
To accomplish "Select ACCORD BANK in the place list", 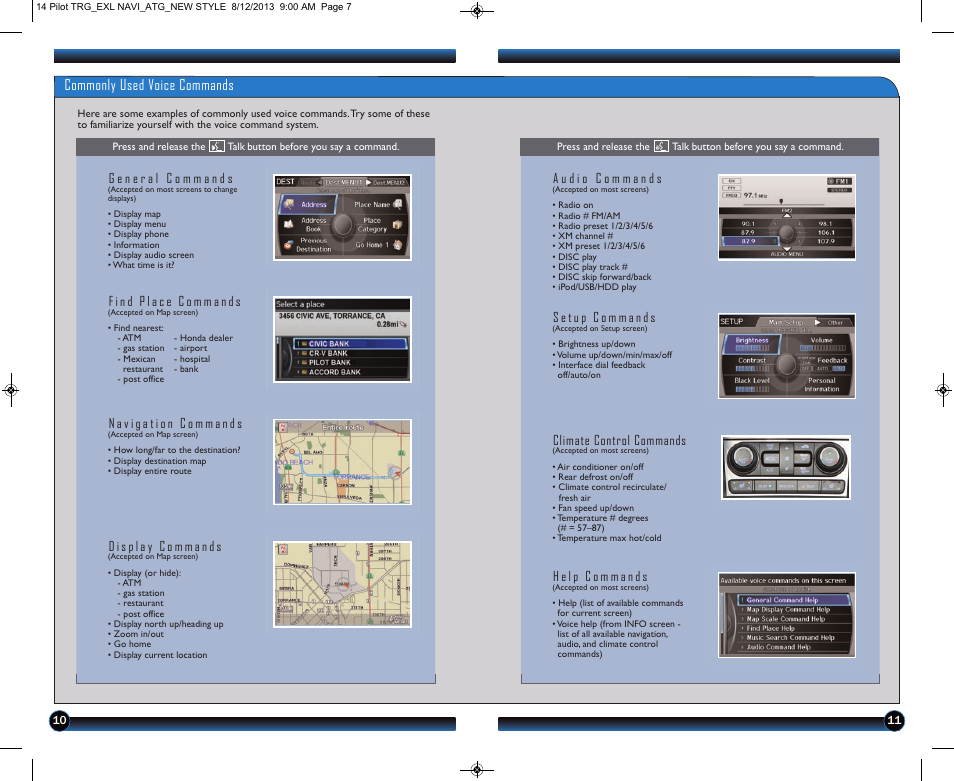I will [x=350, y=372].
